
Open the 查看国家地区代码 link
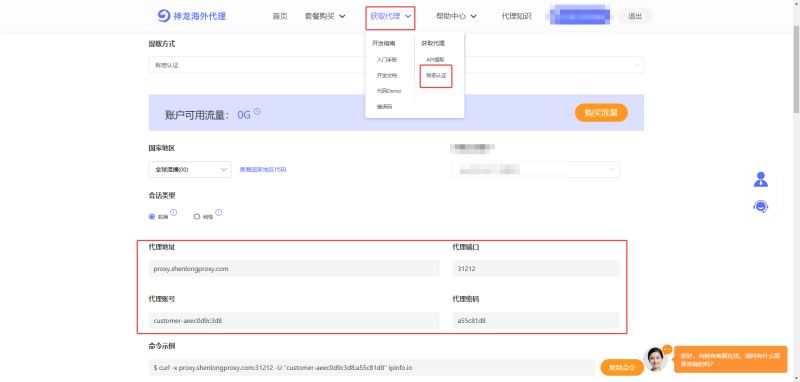263,169
